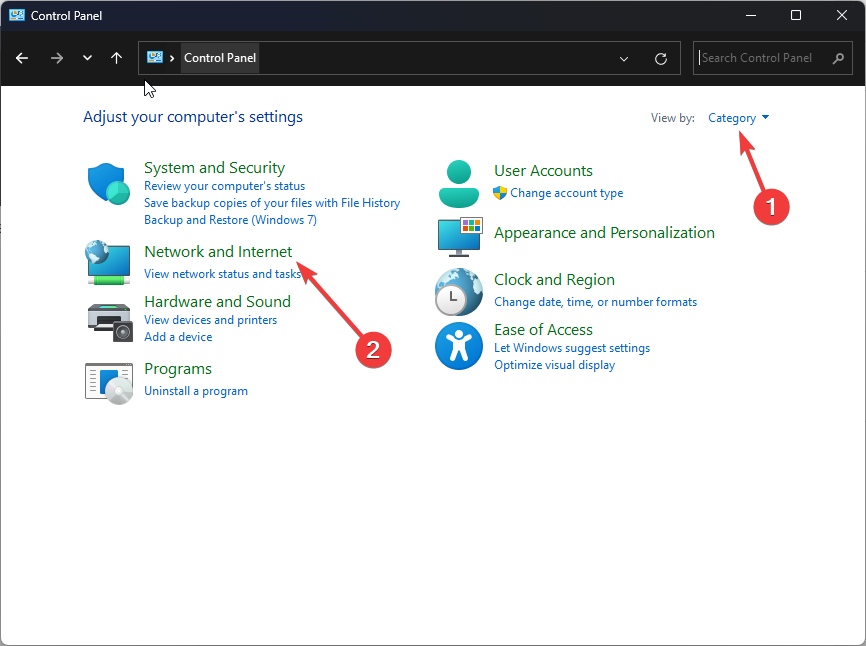Open the View by Category dropdown

(738, 118)
